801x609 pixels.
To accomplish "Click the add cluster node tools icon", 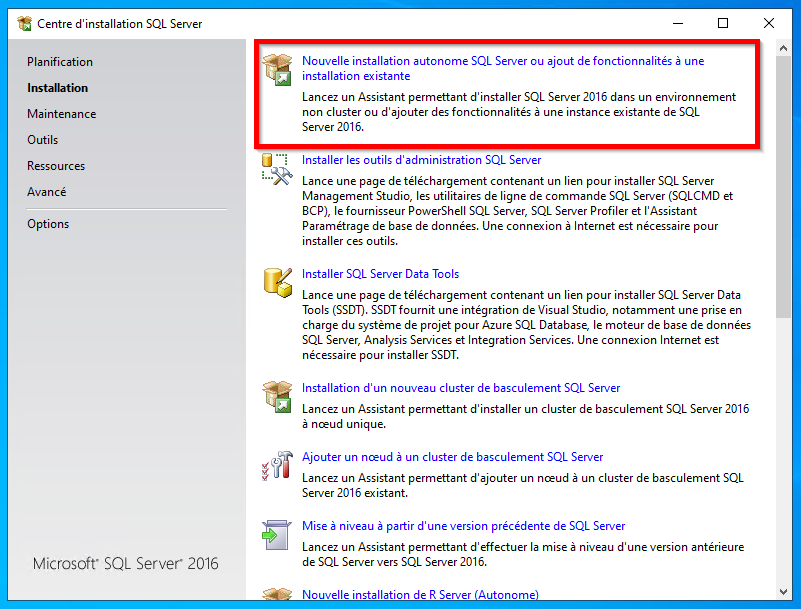I will click(x=277, y=465).
